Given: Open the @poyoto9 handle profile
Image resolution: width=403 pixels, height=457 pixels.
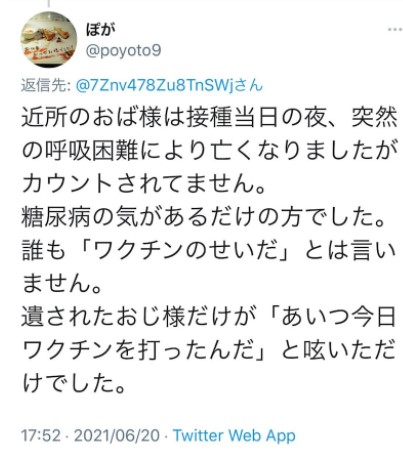Looking at the screenshot, I should click(x=123, y=51).
